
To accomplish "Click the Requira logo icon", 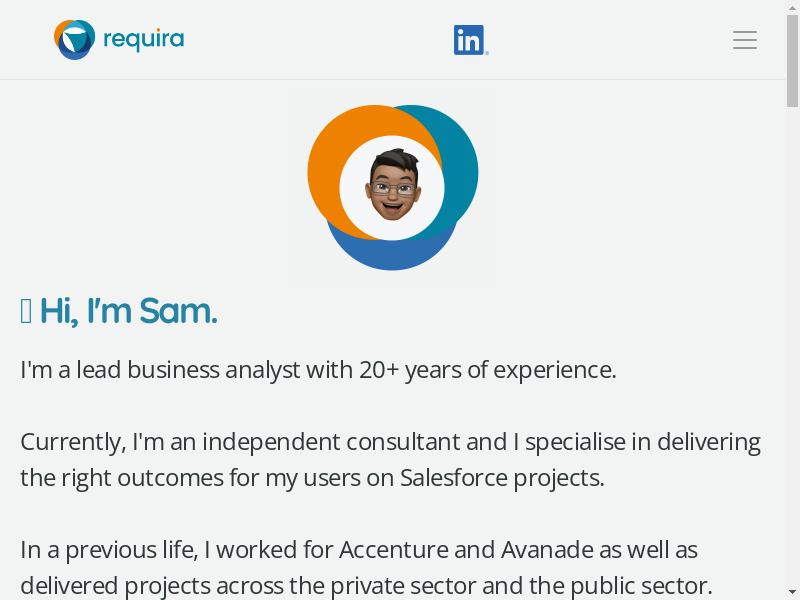I will coord(73,40).
